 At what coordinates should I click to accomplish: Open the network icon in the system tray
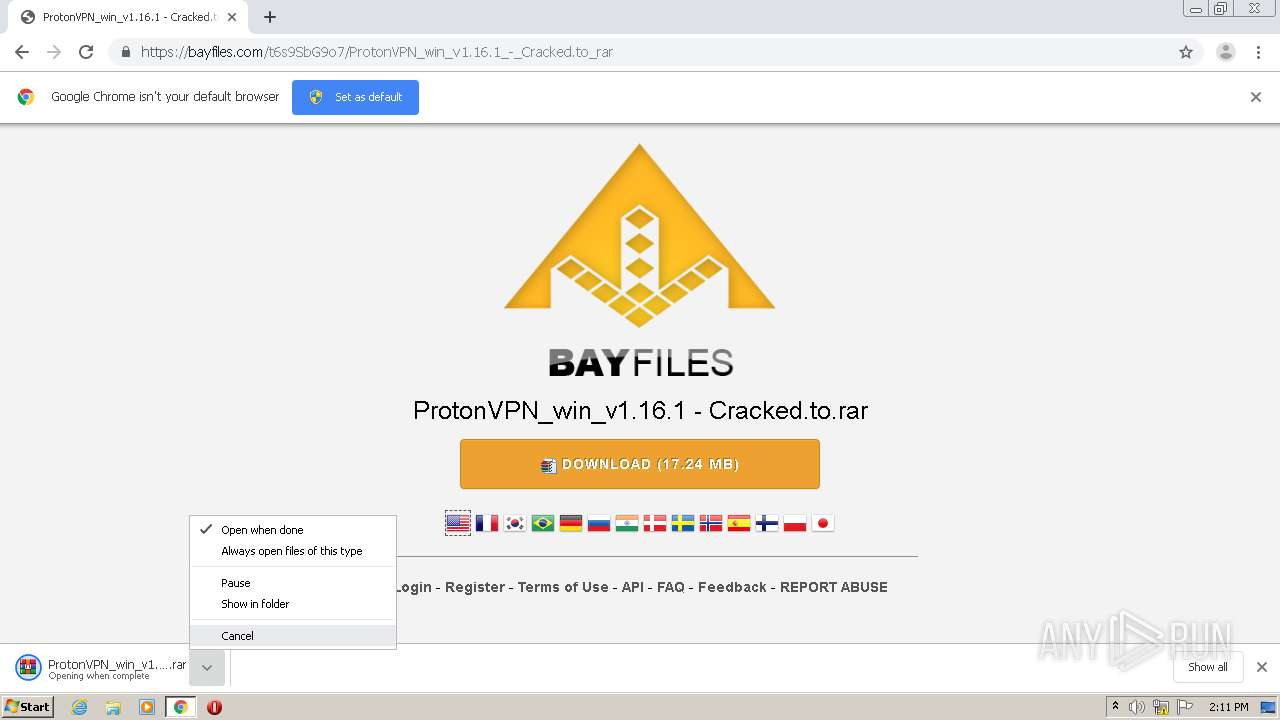[x=1161, y=707]
